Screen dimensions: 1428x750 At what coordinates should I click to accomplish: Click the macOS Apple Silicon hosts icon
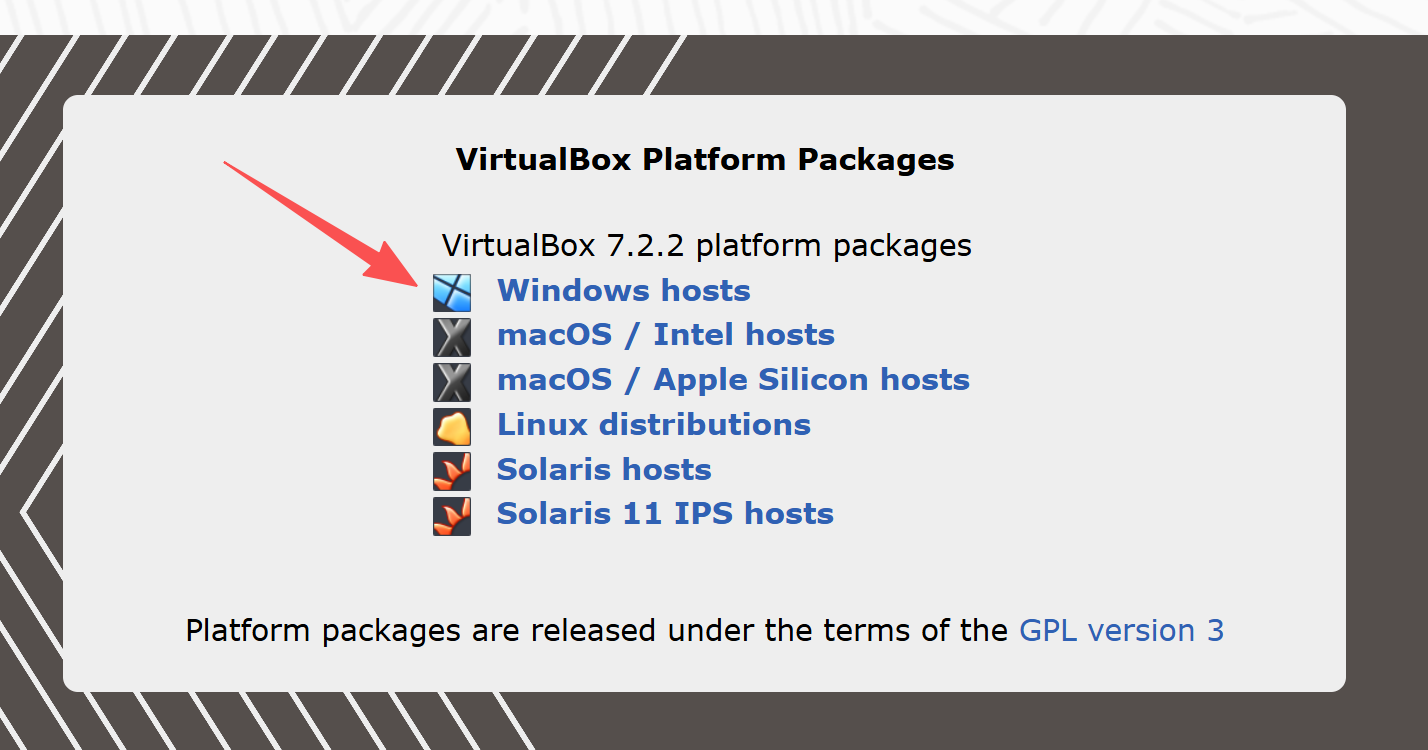451,380
